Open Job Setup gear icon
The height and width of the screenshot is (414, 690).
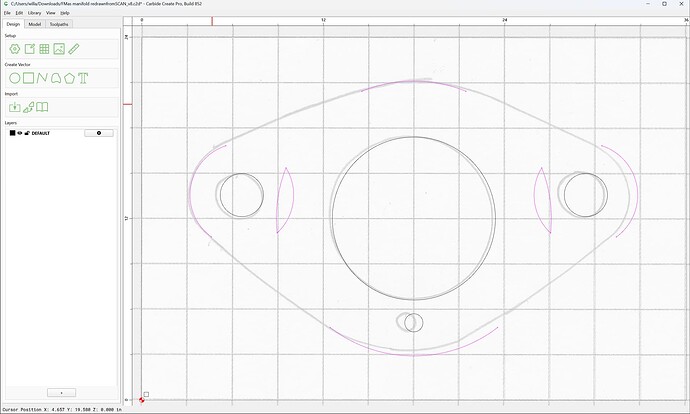[x=15, y=49]
